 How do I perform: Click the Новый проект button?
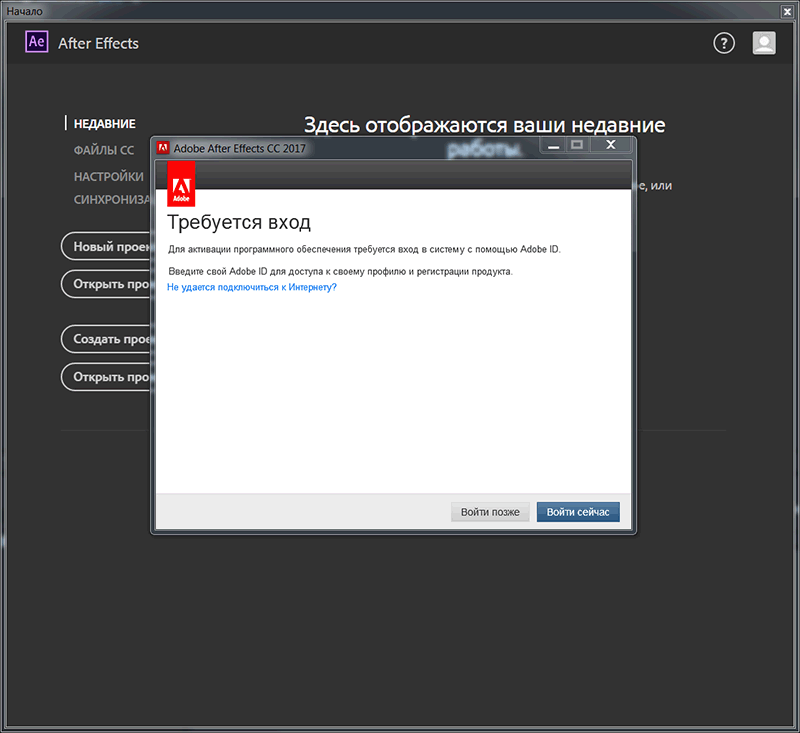[106, 246]
